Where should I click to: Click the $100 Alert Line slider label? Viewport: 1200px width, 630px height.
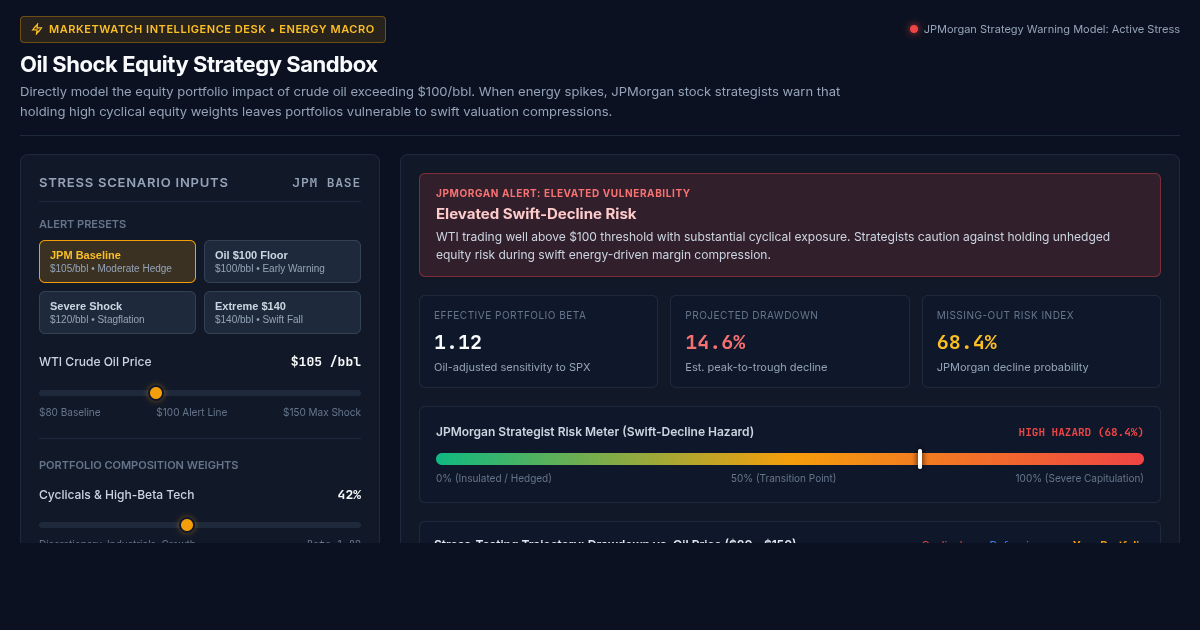click(192, 412)
